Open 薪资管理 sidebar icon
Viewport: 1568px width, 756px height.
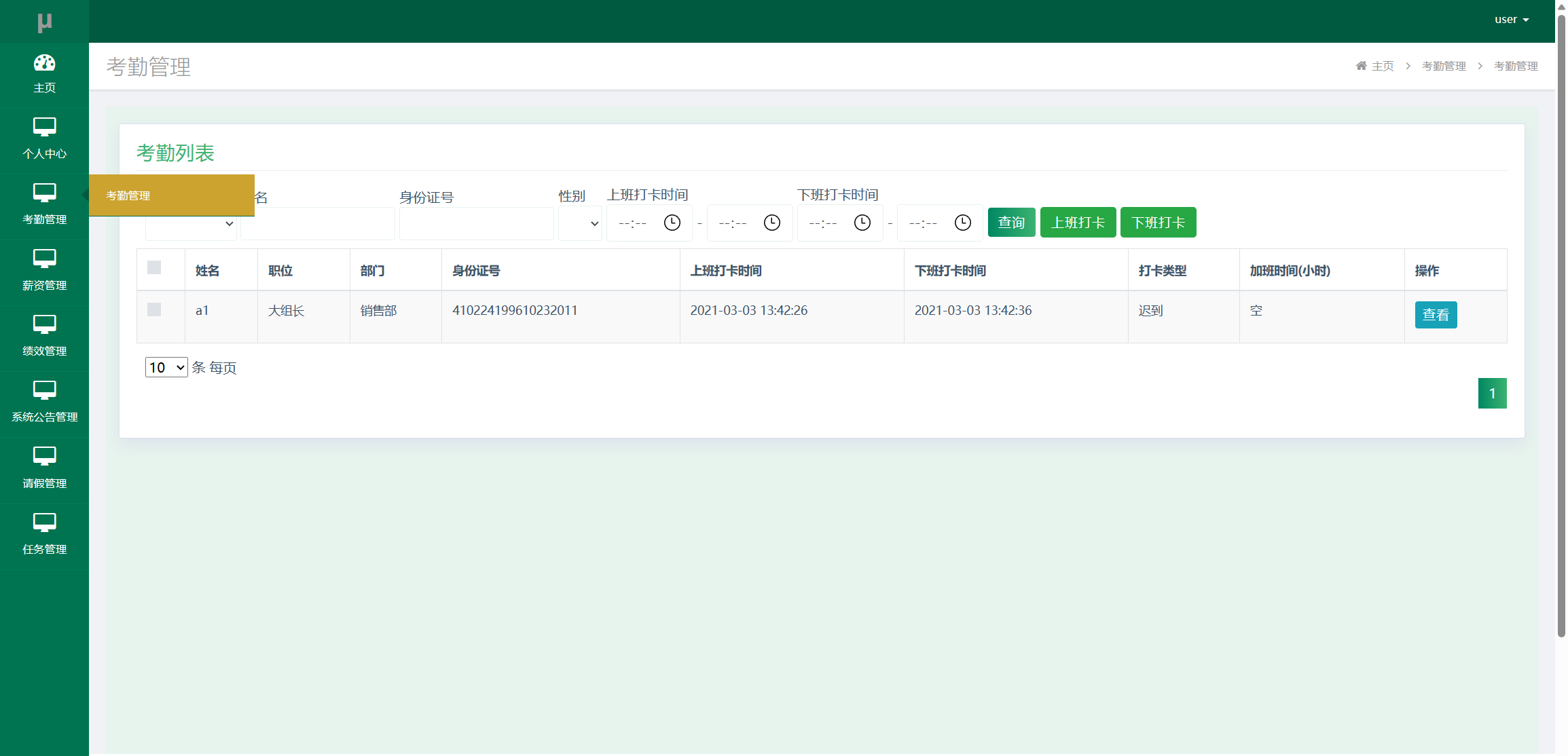pyautogui.click(x=44, y=259)
